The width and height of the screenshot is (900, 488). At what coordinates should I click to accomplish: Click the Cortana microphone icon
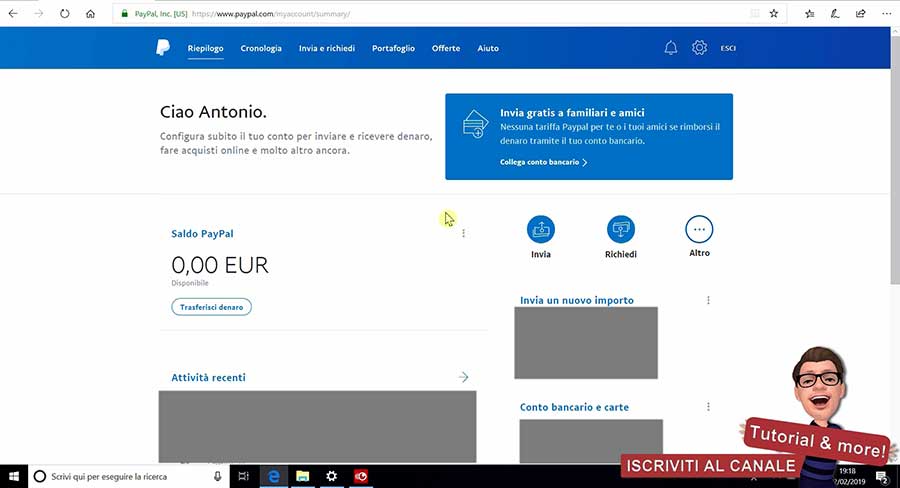[x=218, y=476]
